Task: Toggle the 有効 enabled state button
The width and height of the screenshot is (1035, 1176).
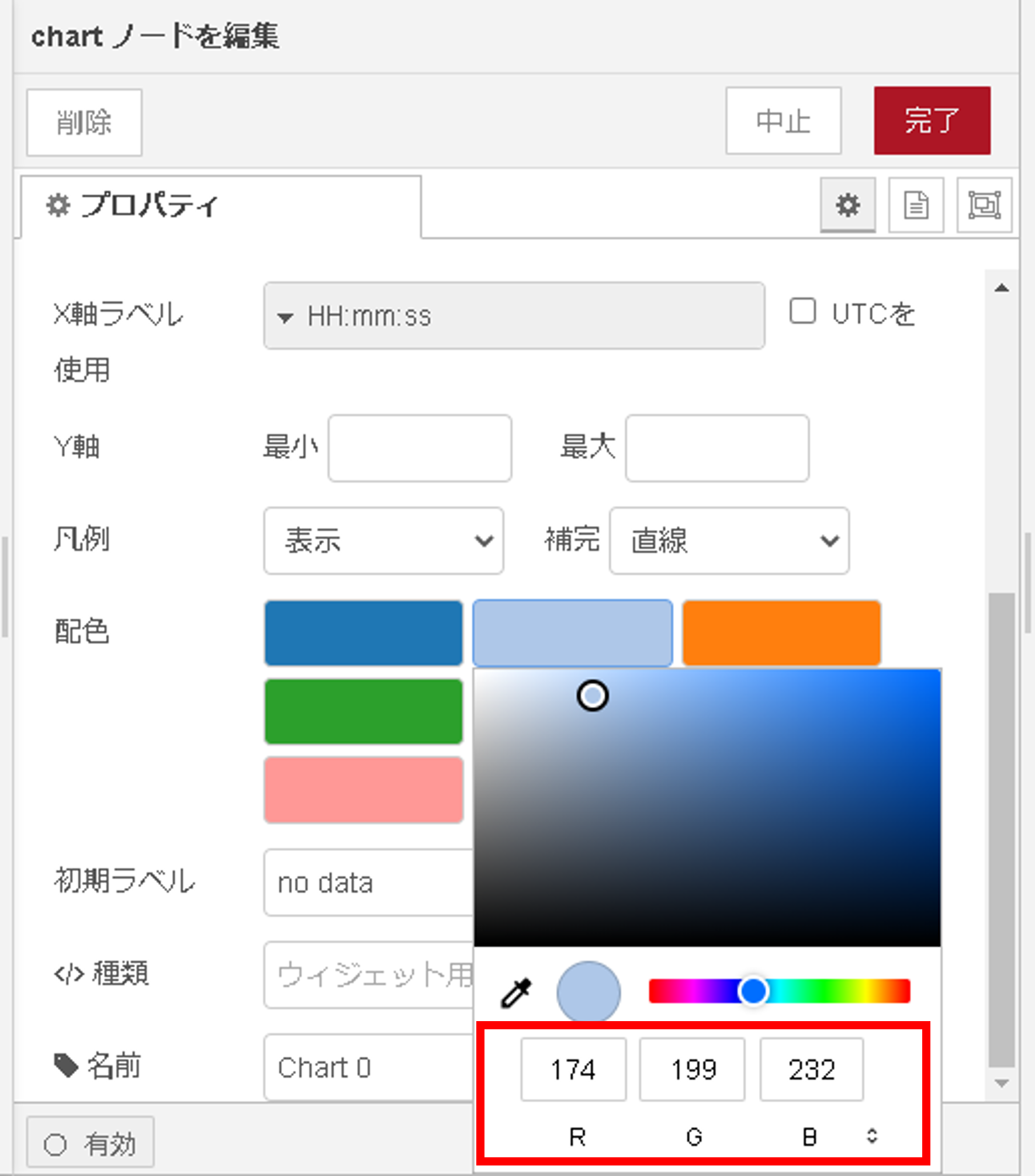Action: pos(91,1143)
